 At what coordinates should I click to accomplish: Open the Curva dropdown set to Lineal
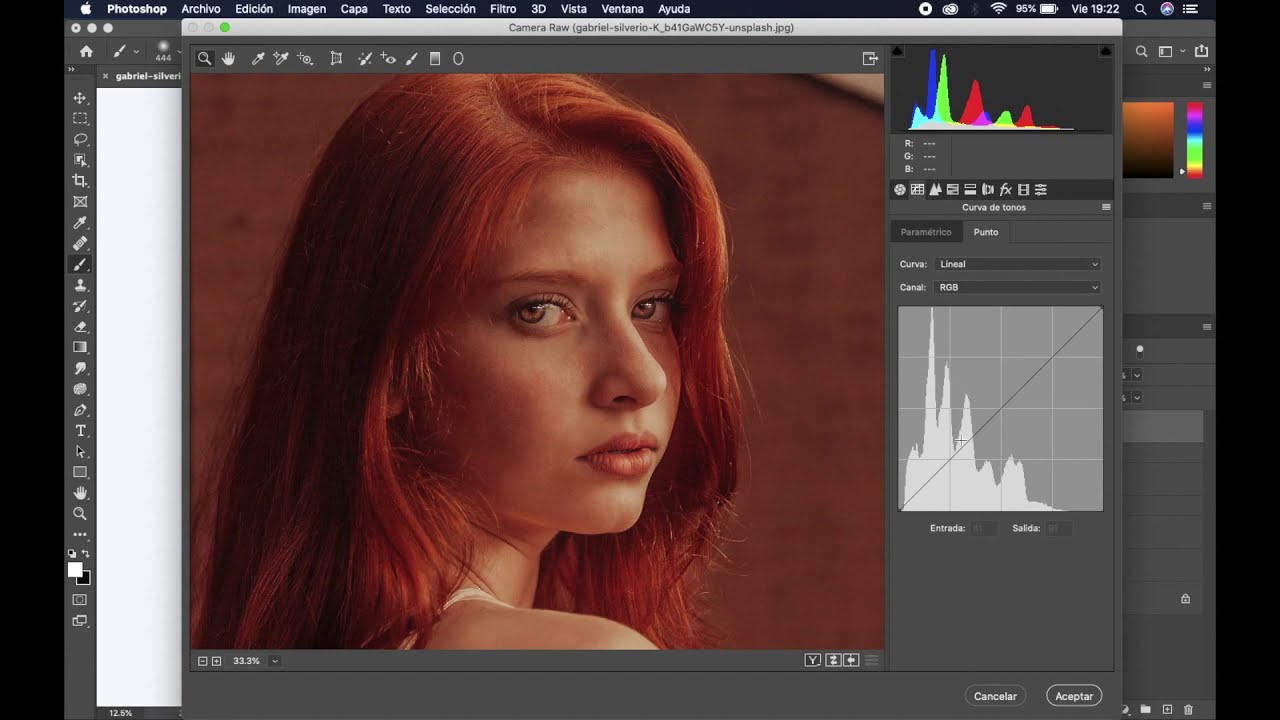point(1017,264)
